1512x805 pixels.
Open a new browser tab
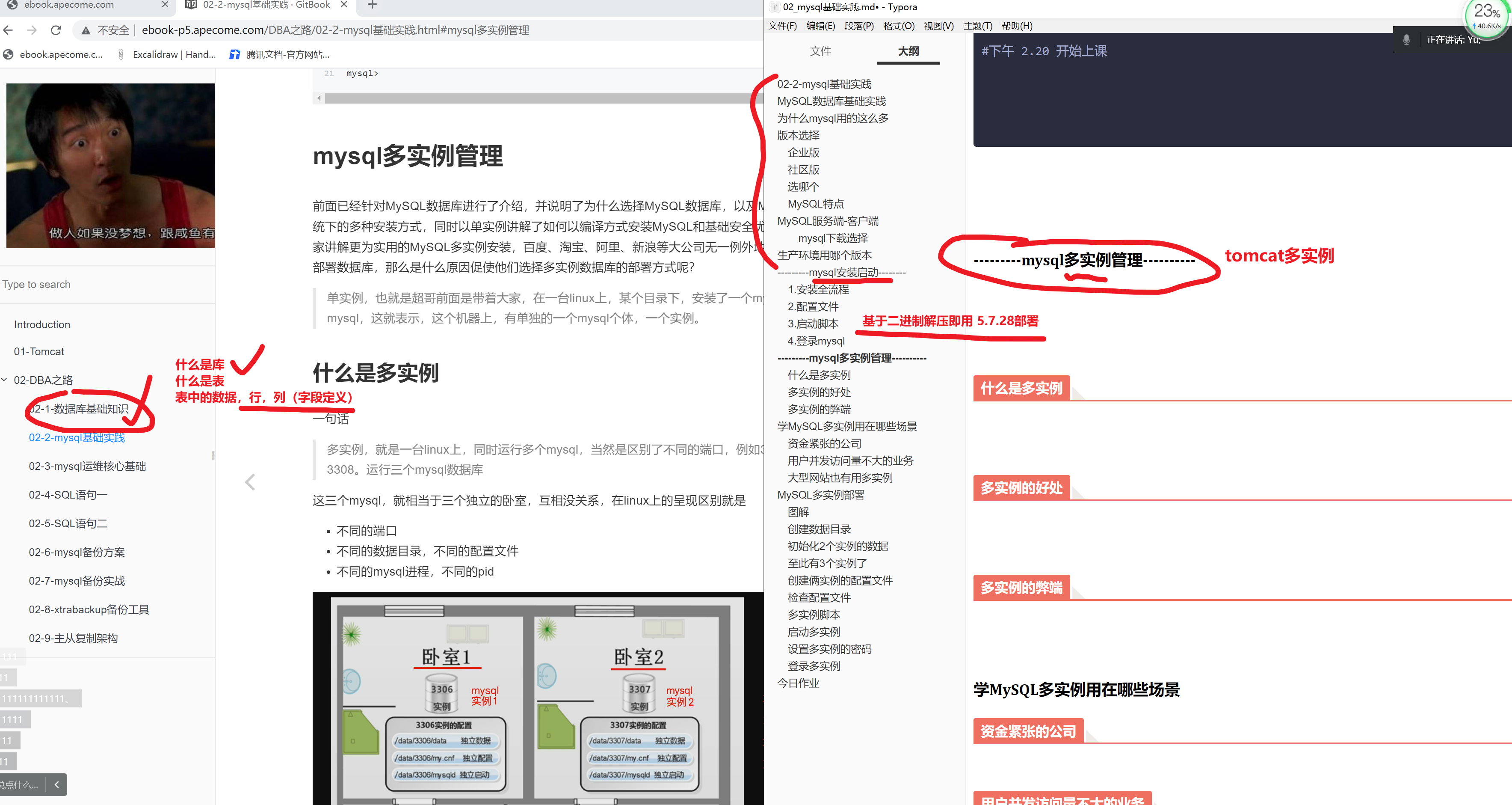click(x=372, y=5)
